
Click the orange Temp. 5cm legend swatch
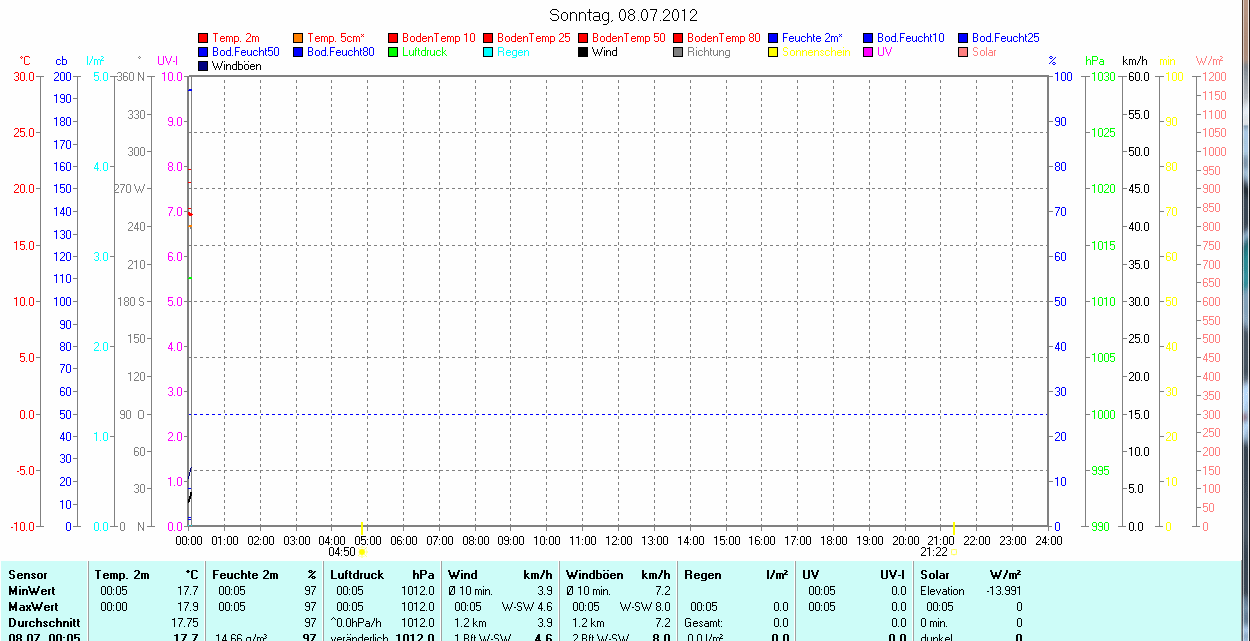pyautogui.click(x=299, y=38)
